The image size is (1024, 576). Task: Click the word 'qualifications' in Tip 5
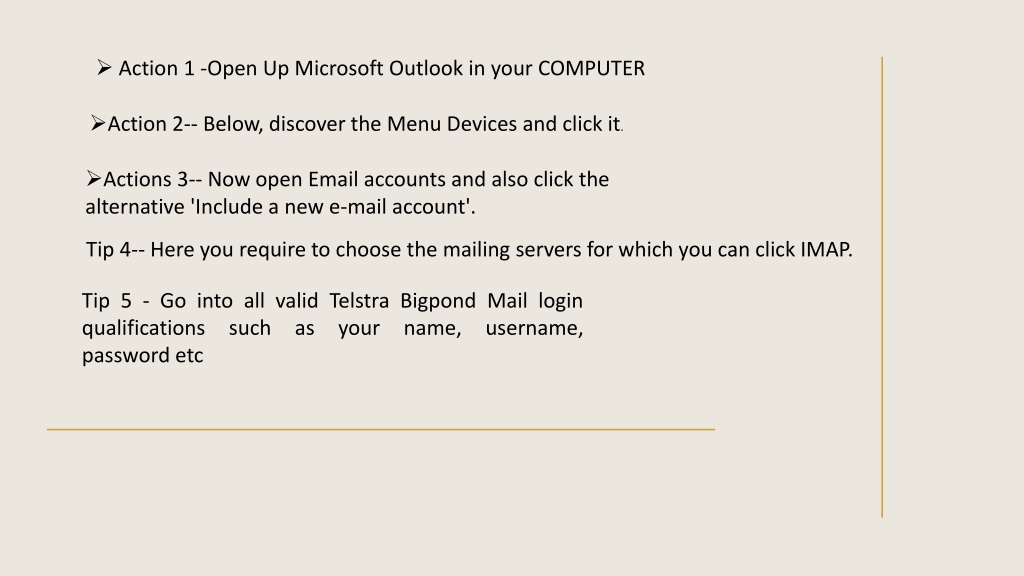[x=143, y=328]
